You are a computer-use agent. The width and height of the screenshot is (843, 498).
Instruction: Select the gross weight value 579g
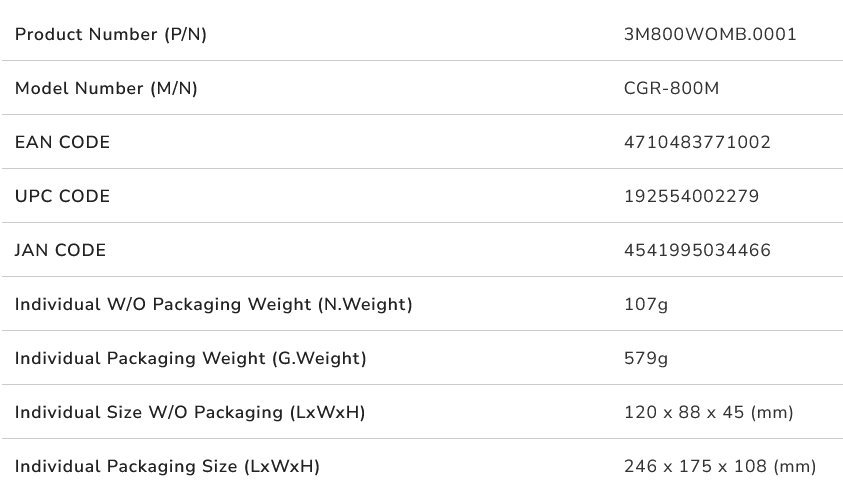(645, 358)
